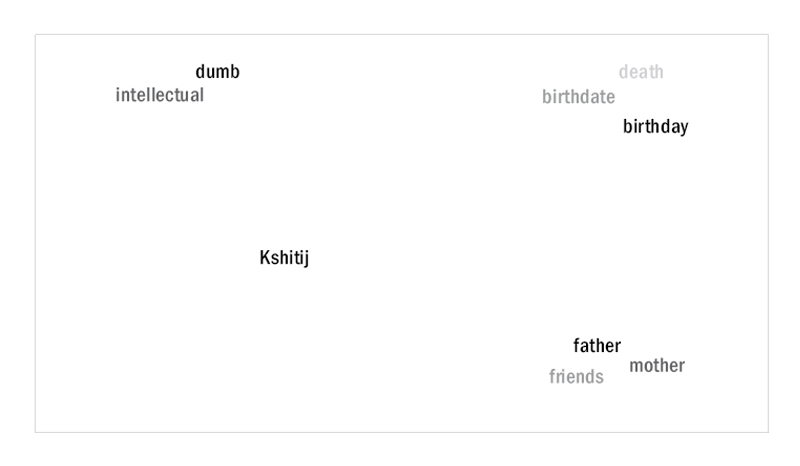This screenshot has width=800, height=466.
Task: Pick the light gray word under "father"
Action: point(576,377)
